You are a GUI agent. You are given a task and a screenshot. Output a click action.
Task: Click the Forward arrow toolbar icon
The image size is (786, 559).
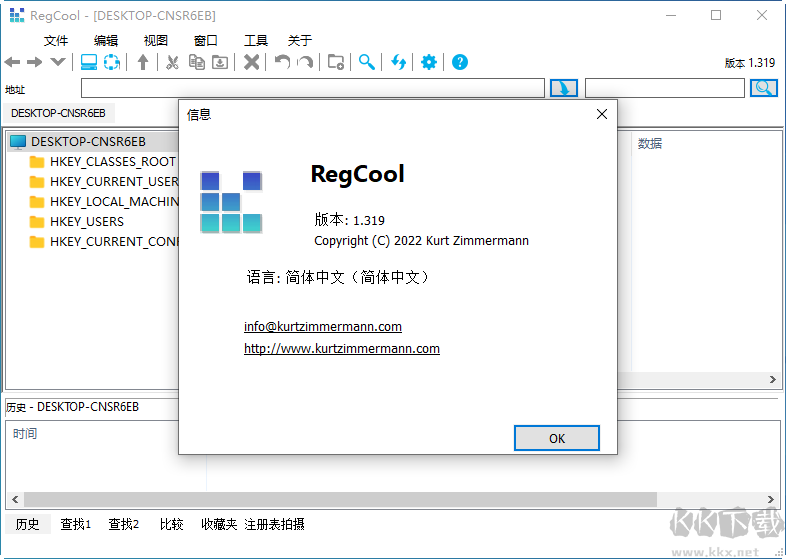coord(35,62)
